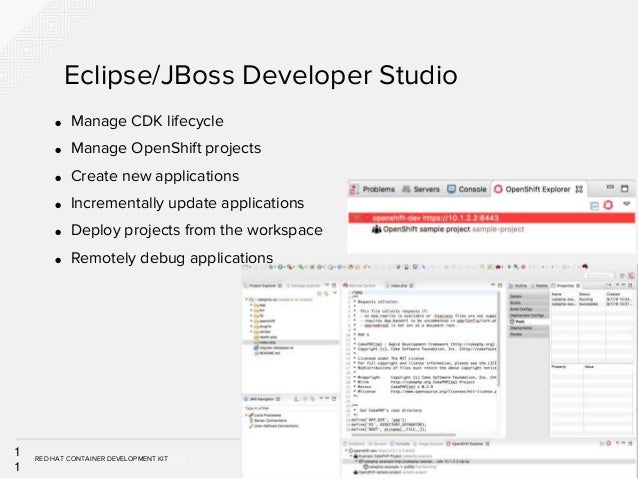Click the Servers tab icon
Viewport: 638px width, 479px height.
(406, 189)
